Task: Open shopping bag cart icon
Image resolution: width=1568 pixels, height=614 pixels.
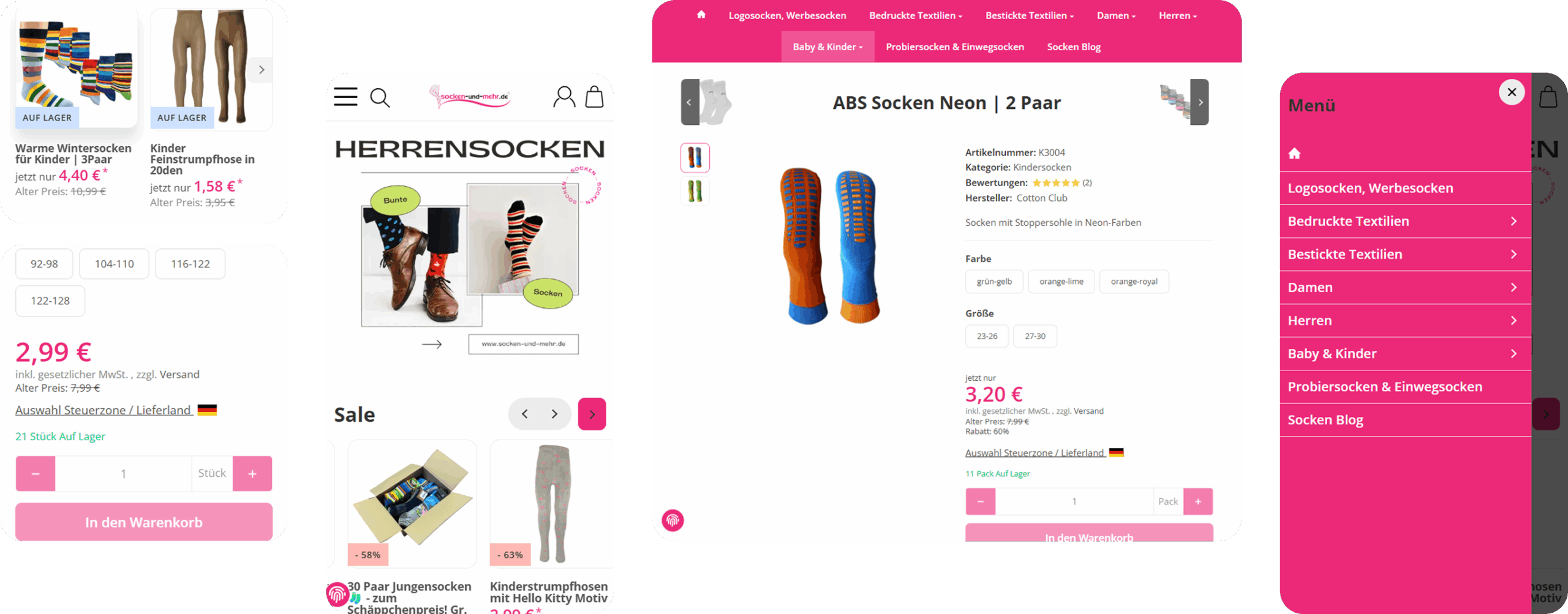Action: pyautogui.click(x=594, y=97)
